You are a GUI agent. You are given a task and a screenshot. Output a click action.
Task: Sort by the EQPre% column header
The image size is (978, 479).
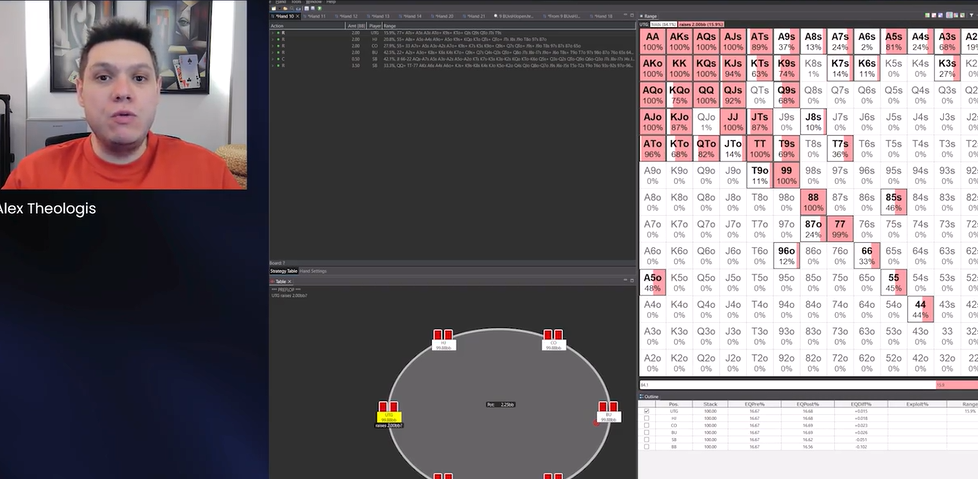coord(754,404)
